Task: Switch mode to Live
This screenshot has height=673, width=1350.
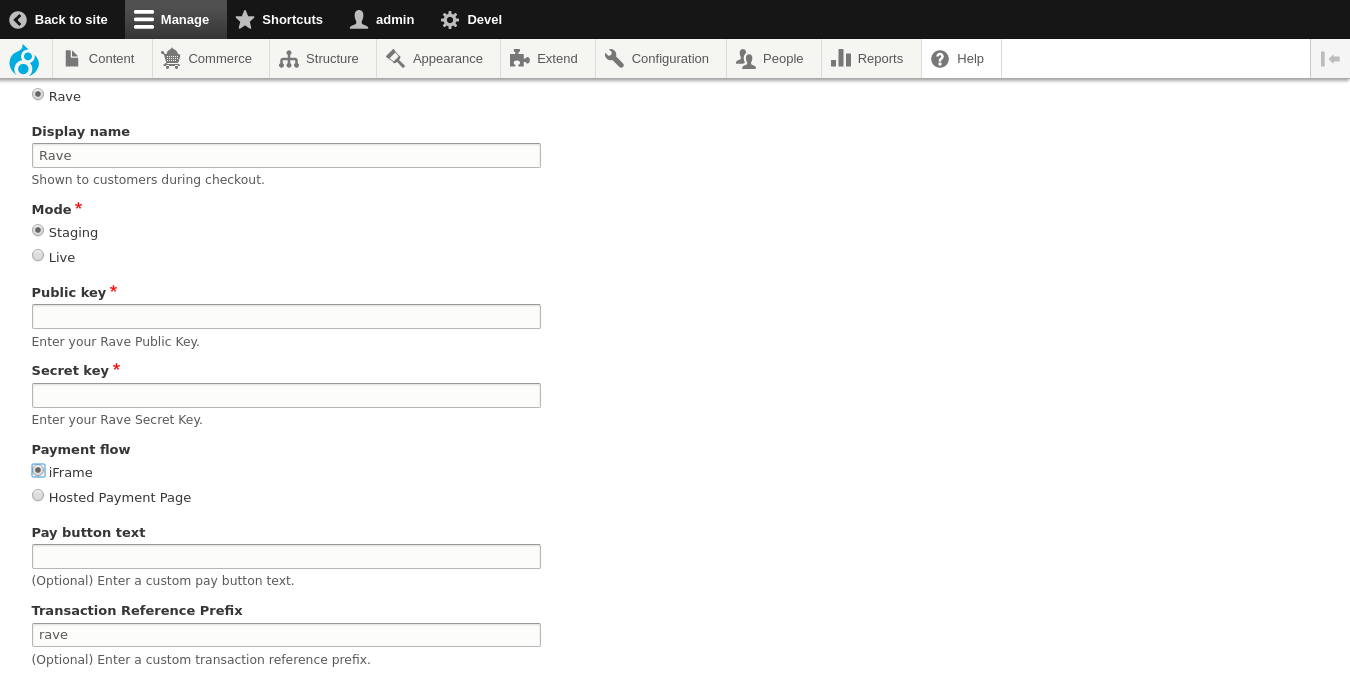Action: point(38,255)
